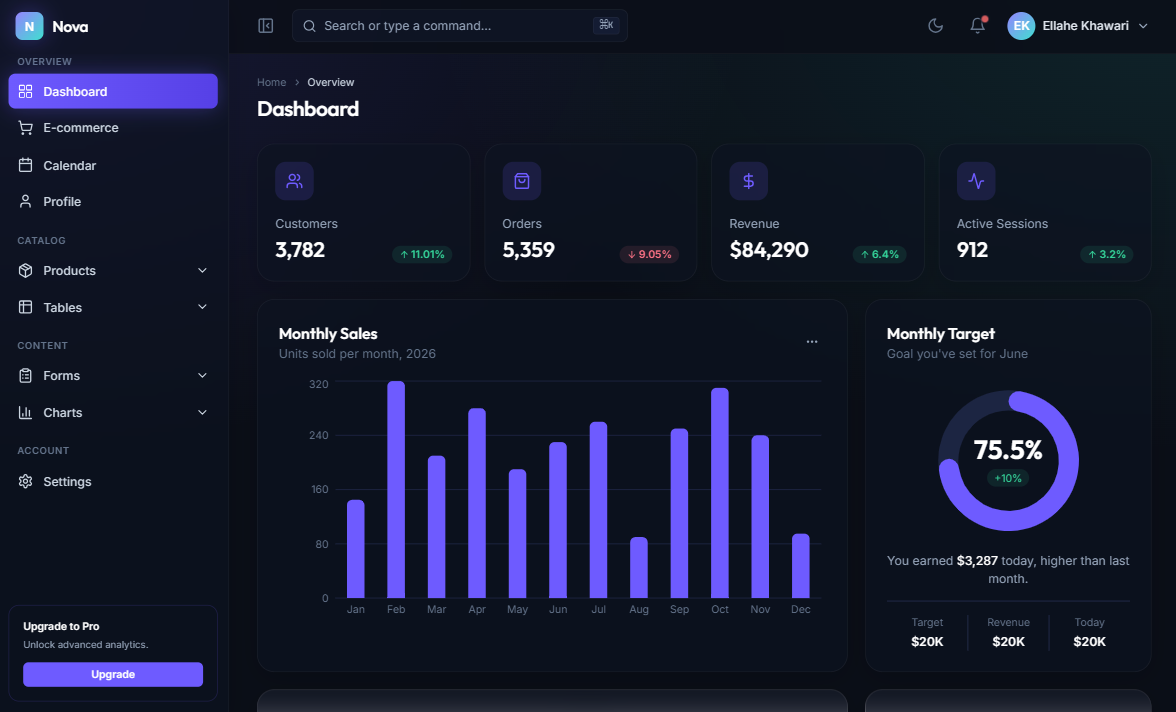Viewport: 1176px width, 712px height.
Task: Click the Today $20K figure
Action: [x=1089, y=641]
